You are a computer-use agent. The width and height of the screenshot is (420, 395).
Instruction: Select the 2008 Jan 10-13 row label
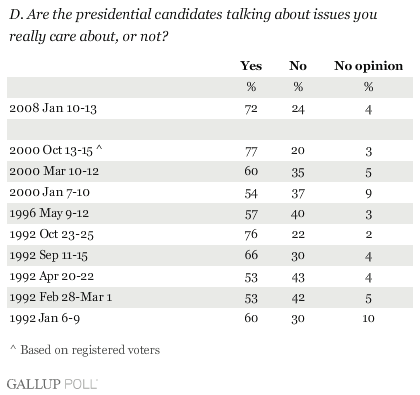coord(53,108)
